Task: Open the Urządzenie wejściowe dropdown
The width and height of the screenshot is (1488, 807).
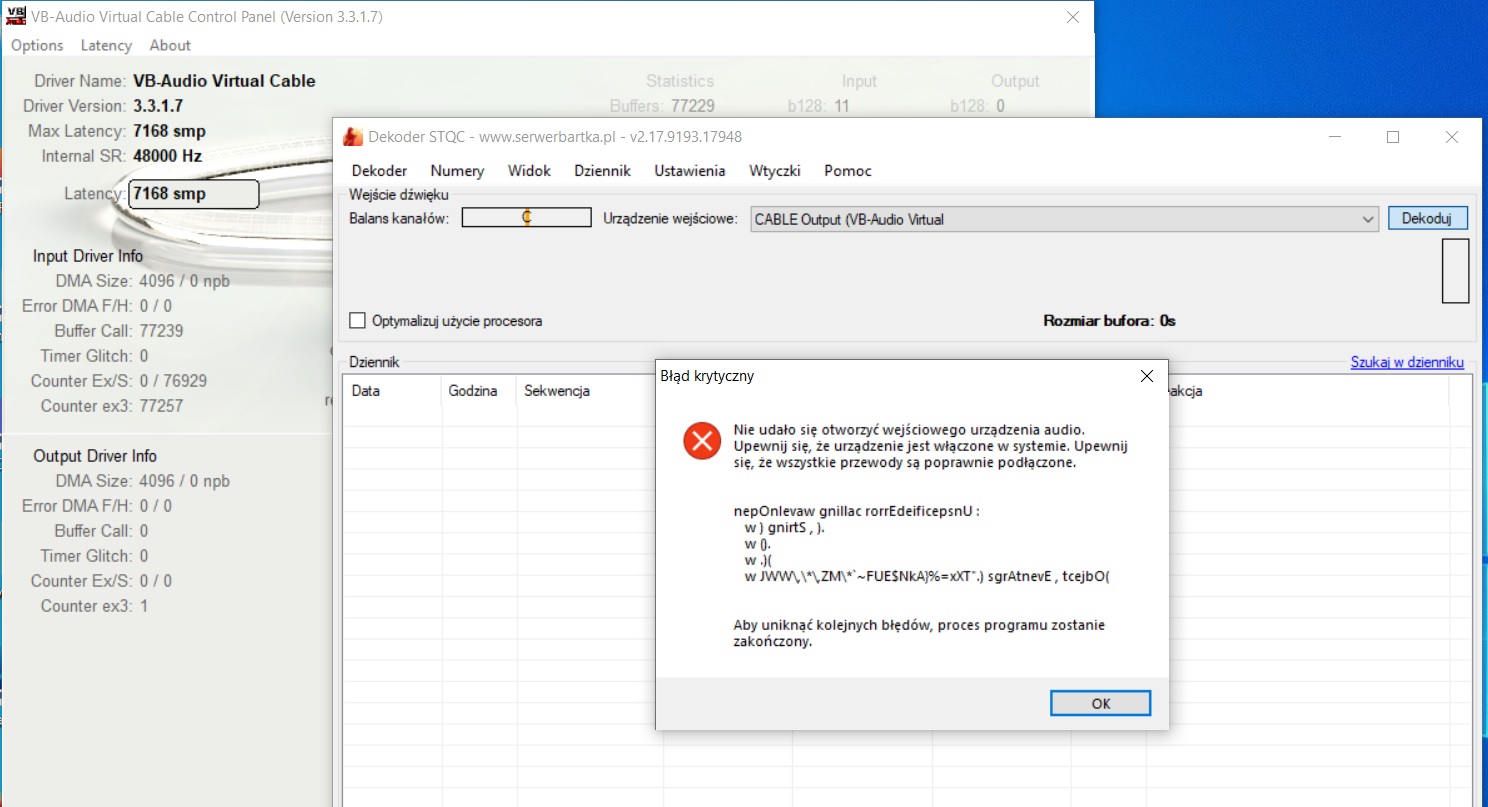Action: click(1065, 218)
